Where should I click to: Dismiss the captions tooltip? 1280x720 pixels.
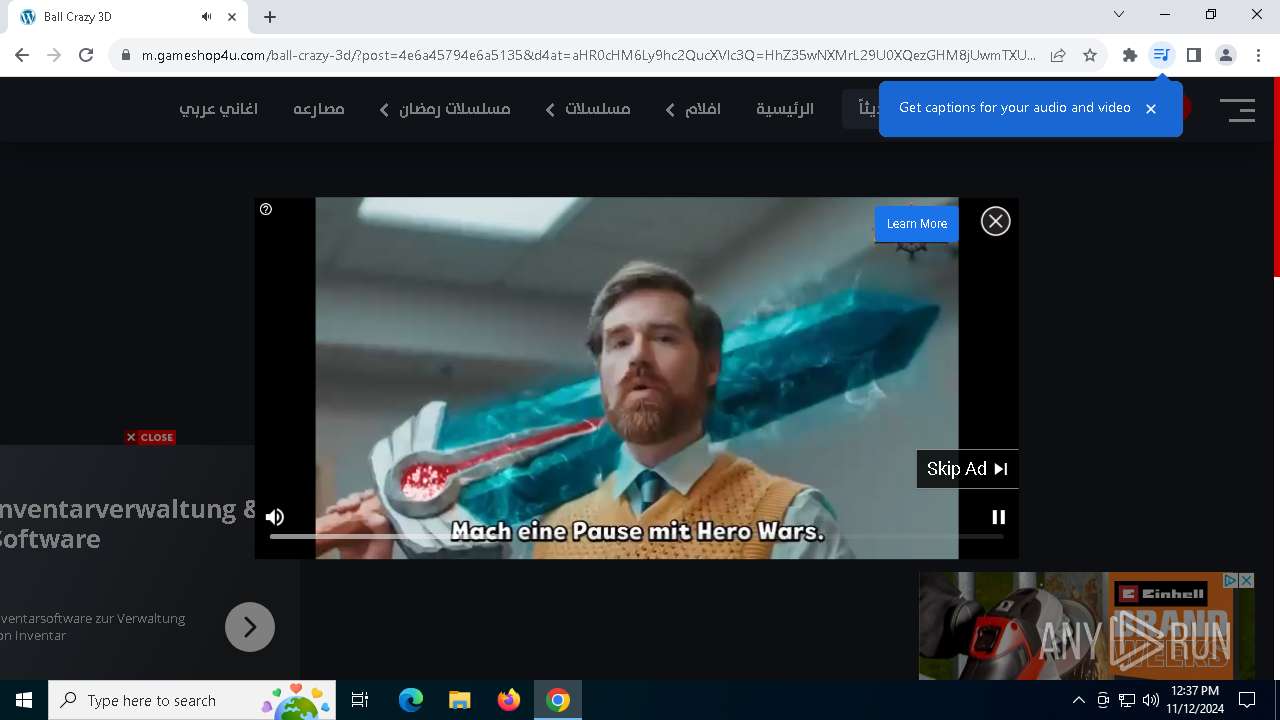pos(1151,109)
